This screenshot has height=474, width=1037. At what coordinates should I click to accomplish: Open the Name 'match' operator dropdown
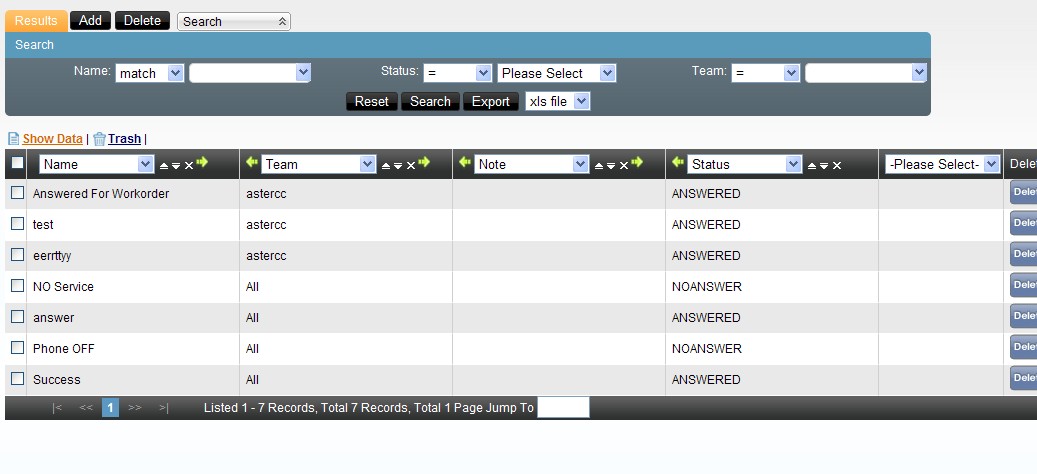(150, 73)
